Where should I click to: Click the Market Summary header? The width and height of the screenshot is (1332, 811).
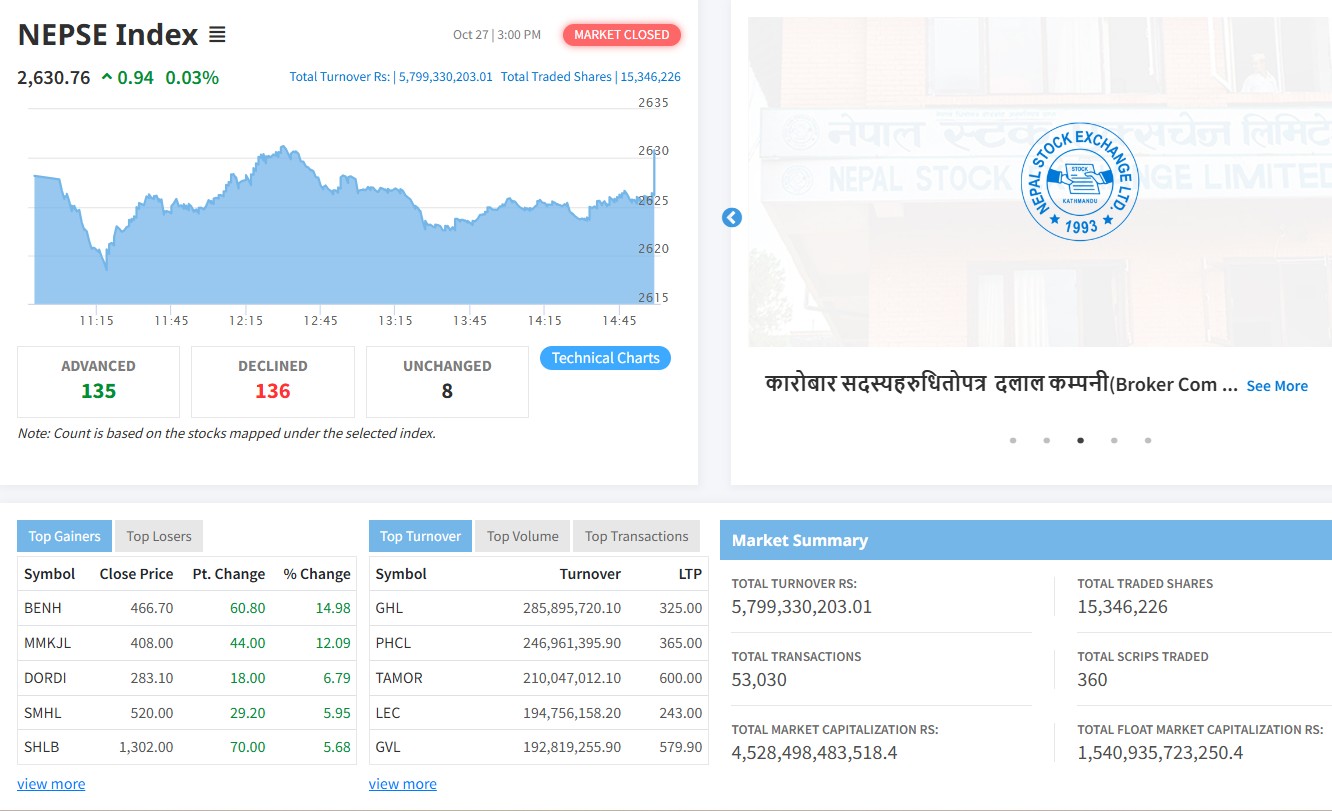tap(1026, 540)
